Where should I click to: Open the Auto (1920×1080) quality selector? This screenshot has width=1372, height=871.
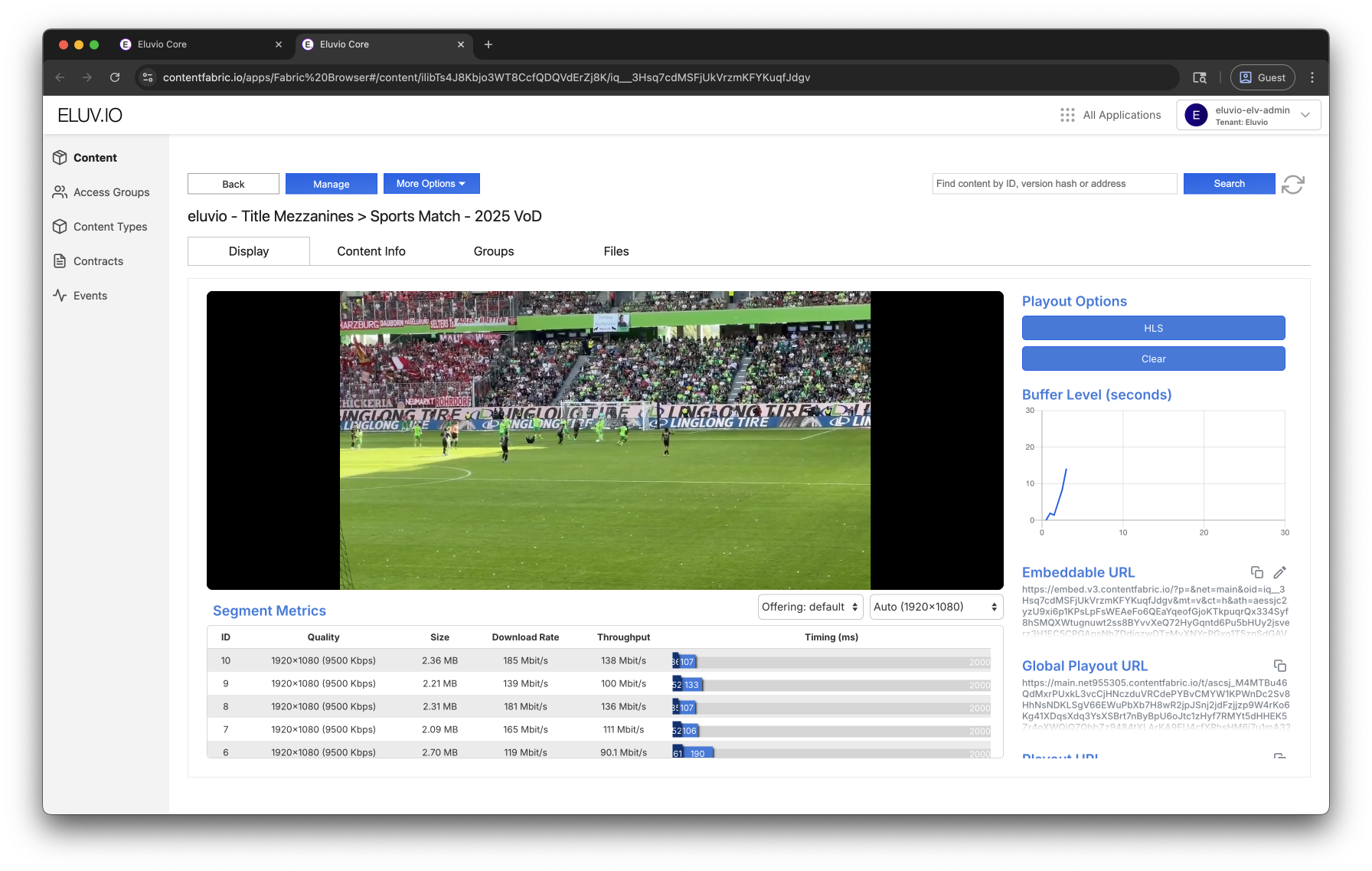(936, 607)
